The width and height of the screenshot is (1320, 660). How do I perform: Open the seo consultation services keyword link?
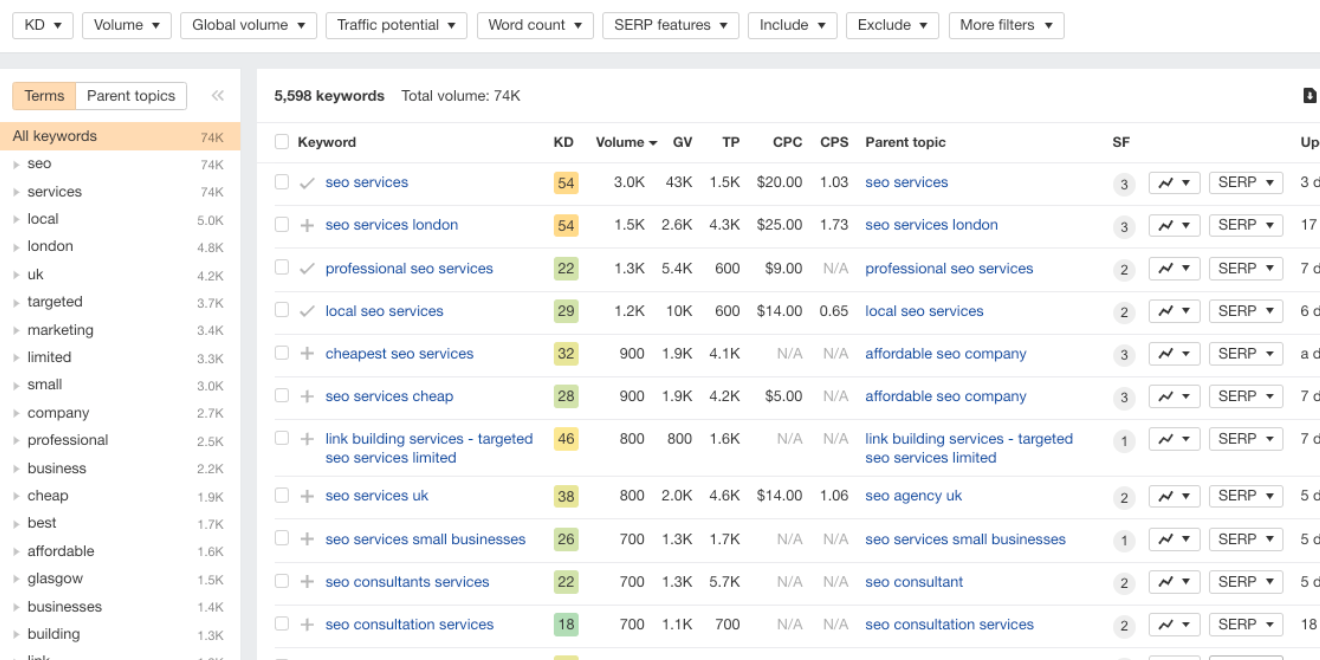point(409,624)
